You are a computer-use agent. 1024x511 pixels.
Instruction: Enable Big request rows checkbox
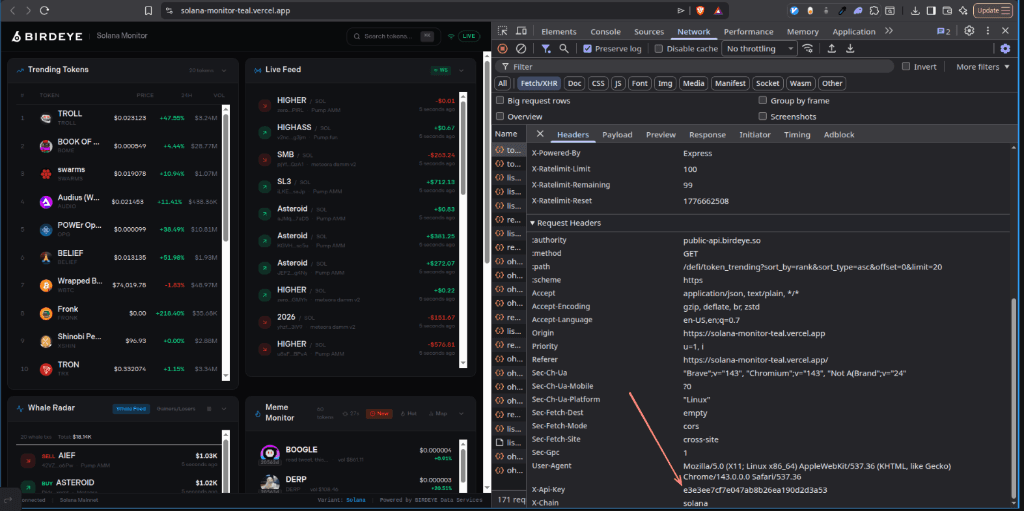click(x=500, y=101)
